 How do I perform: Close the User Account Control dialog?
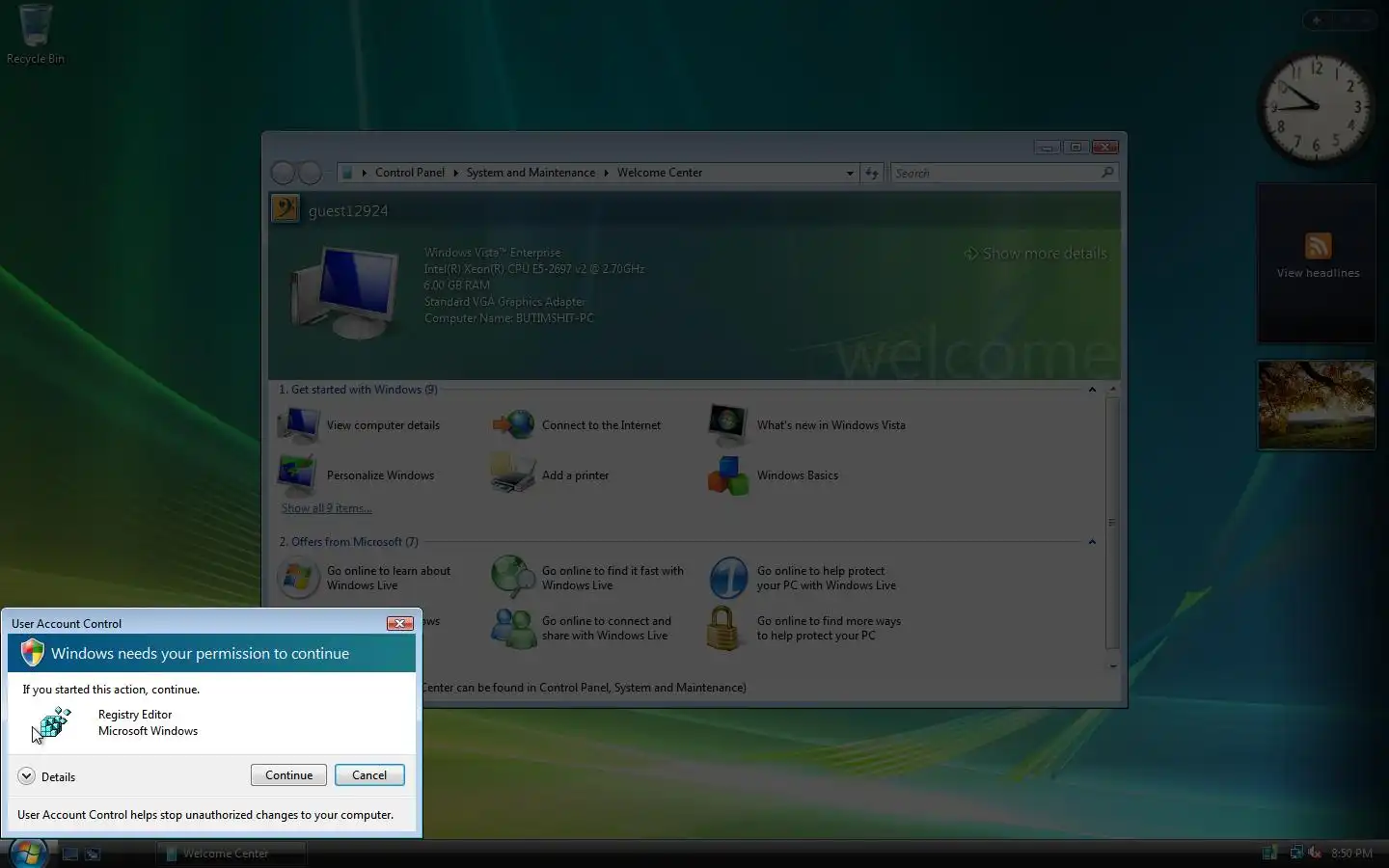tap(399, 624)
